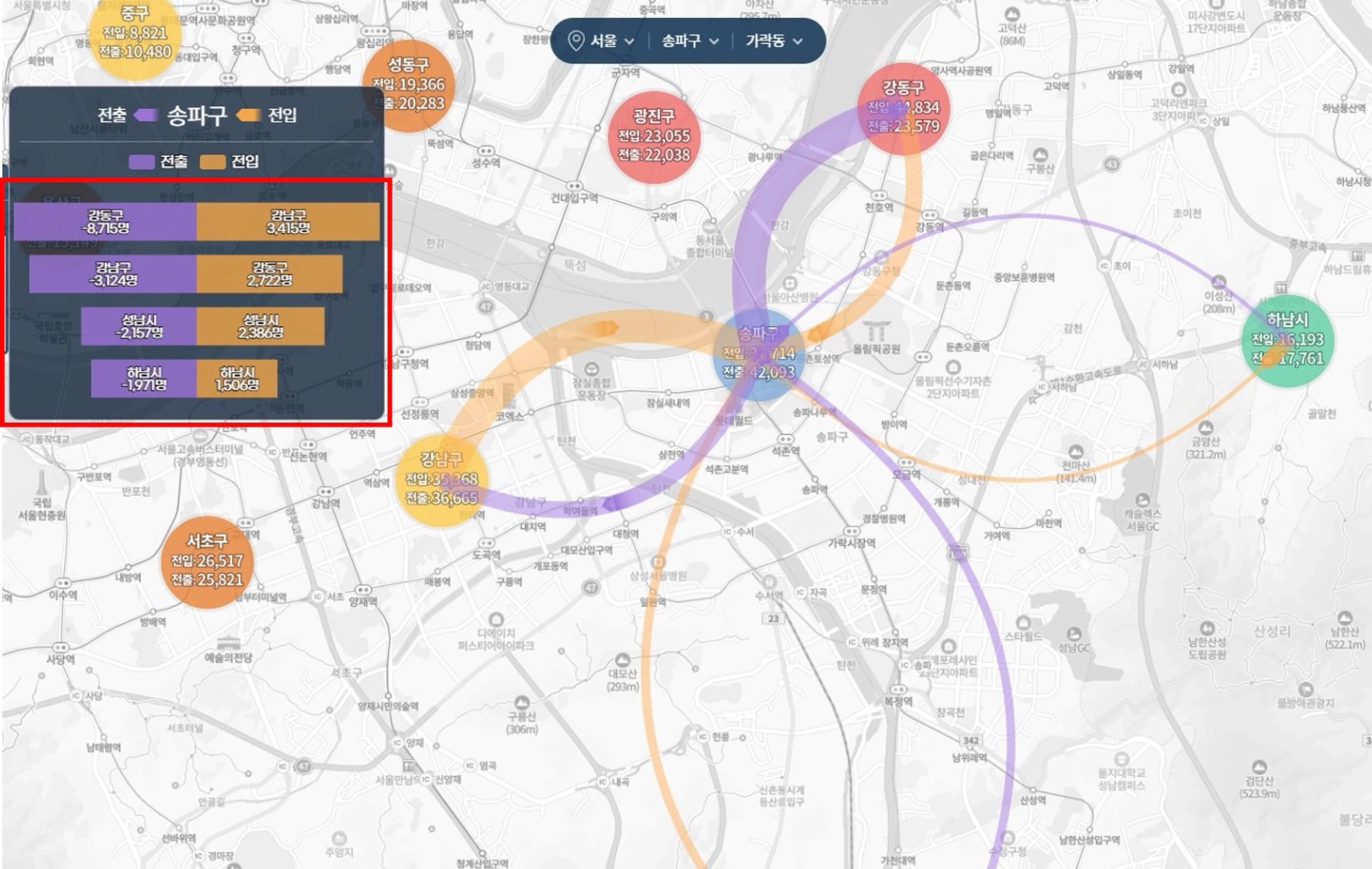This screenshot has height=869, width=1372.
Task: Click the yellow 강남구 bubble
Action: pos(441,480)
